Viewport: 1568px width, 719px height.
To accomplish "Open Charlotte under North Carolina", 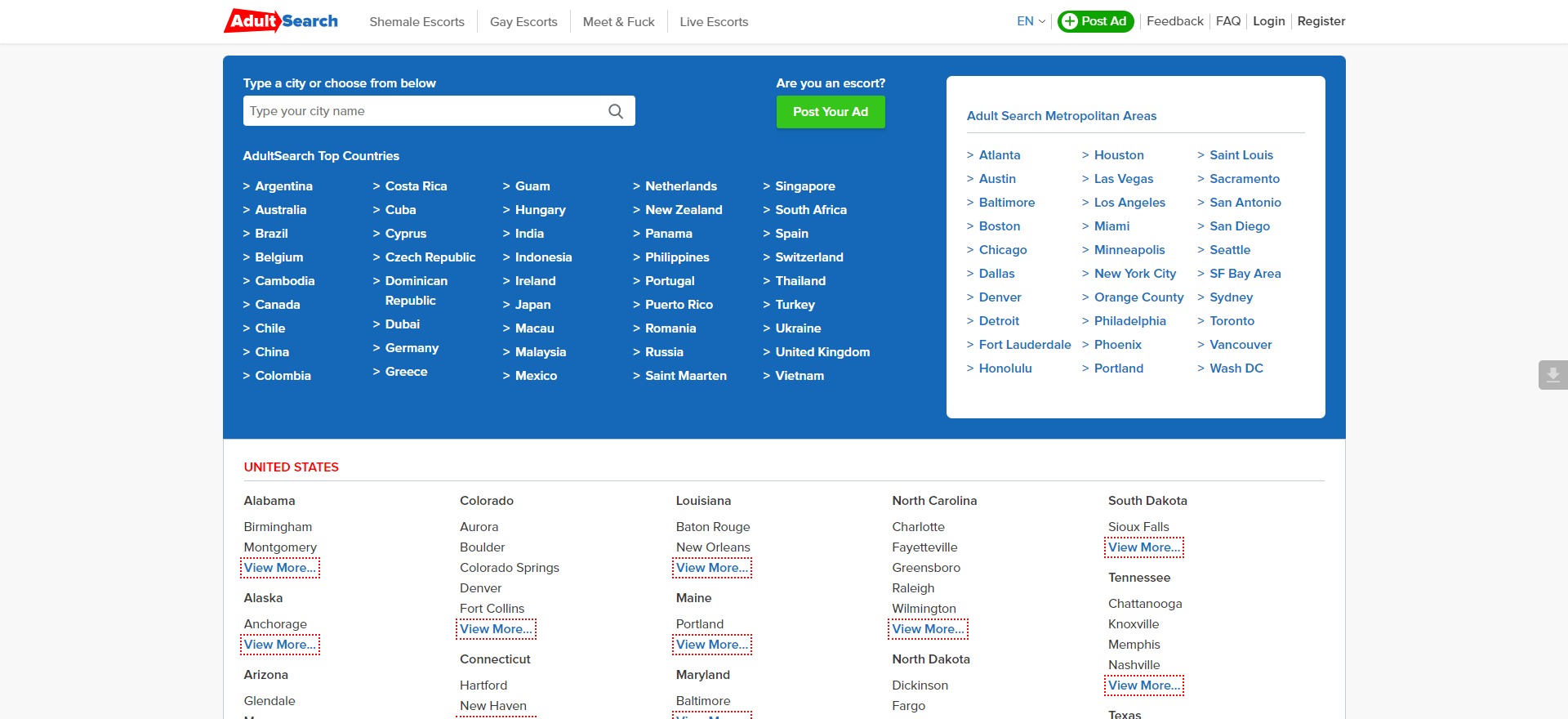I will (918, 527).
